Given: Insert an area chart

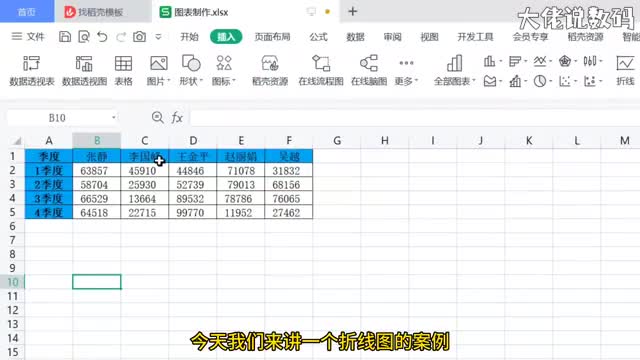Looking at the screenshot, I should (490, 81).
